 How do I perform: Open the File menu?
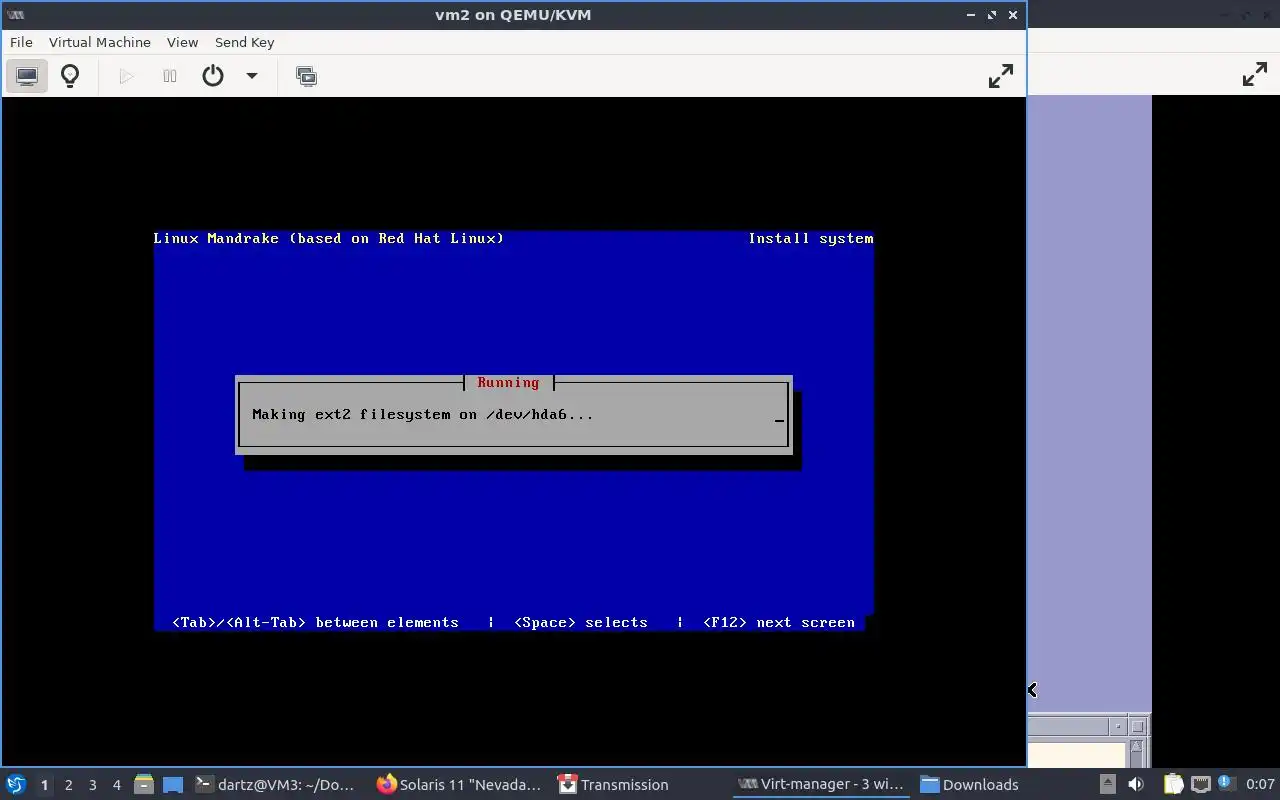coord(21,42)
